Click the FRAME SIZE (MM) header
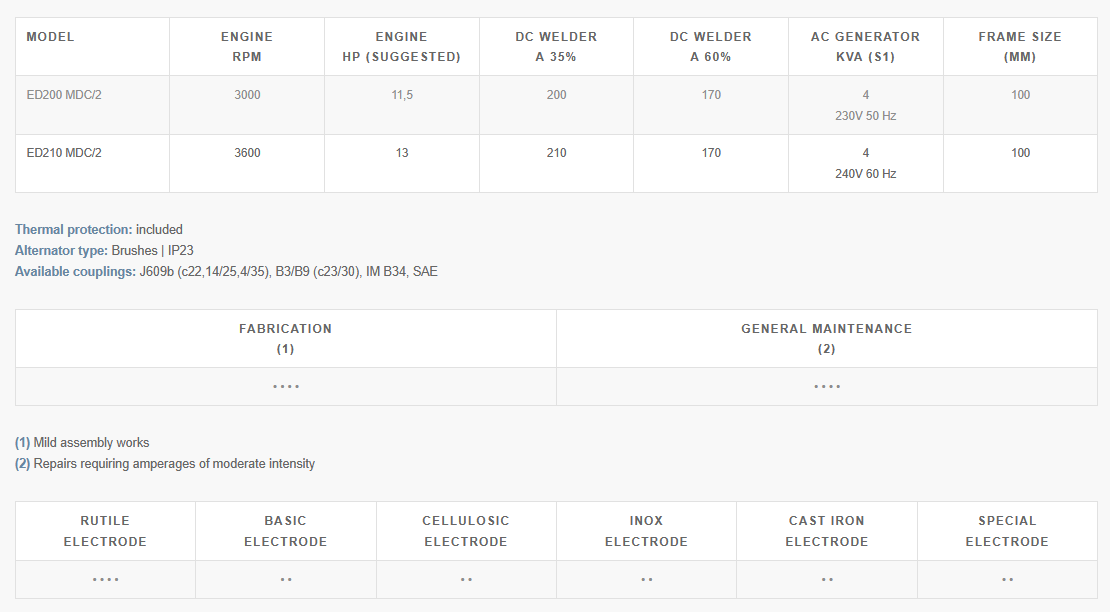This screenshot has width=1110, height=612. [1020, 47]
